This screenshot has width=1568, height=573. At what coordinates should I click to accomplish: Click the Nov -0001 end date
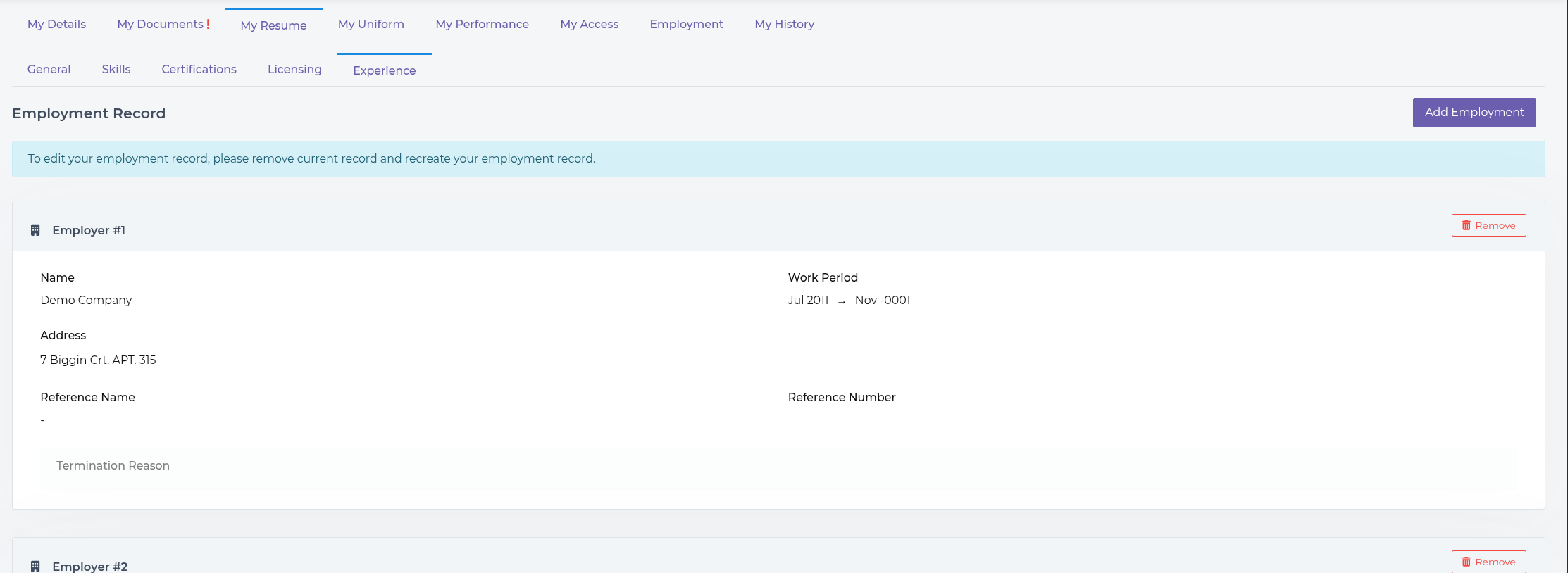(883, 300)
